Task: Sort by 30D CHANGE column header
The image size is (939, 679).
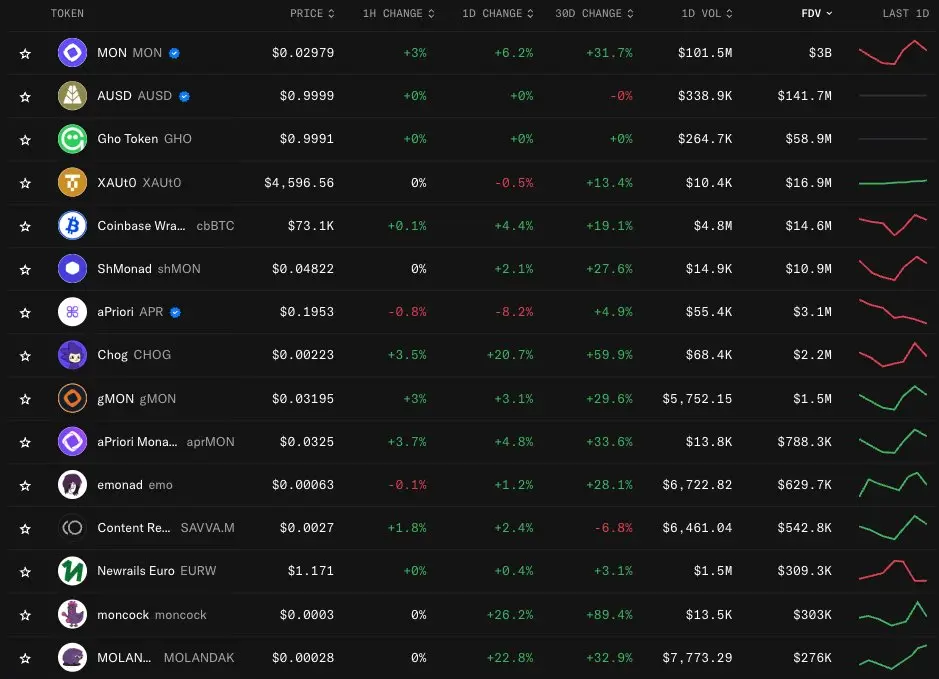Action: pyautogui.click(x=594, y=13)
